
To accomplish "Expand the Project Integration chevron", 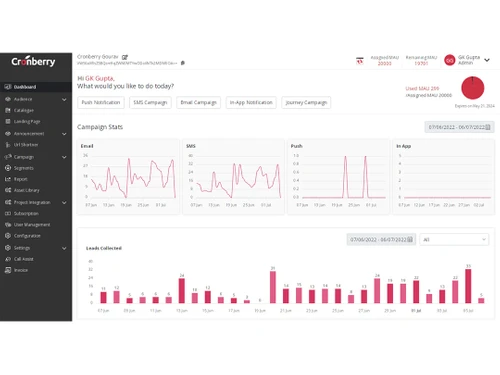I will click(x=64, y=203).
